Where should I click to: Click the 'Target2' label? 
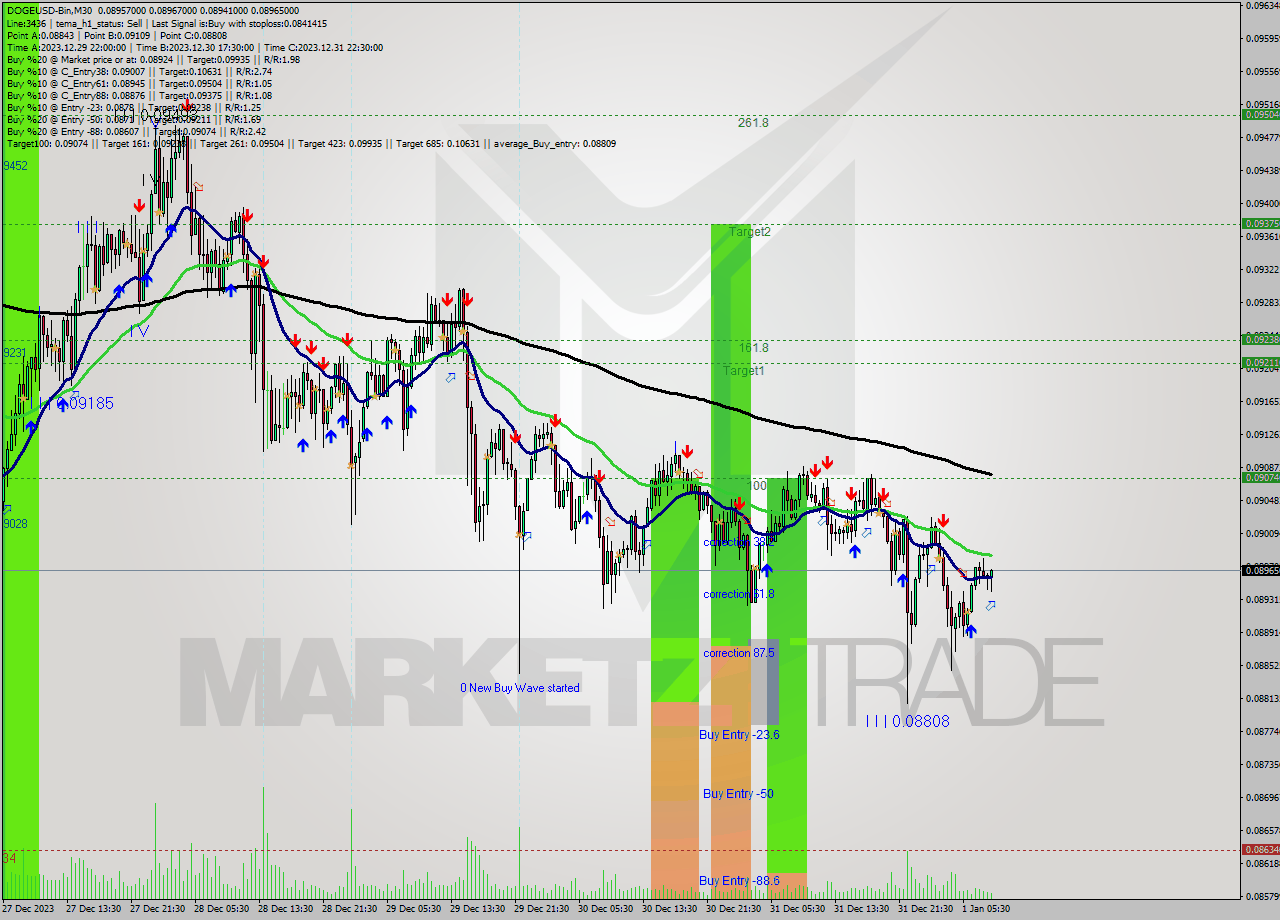click(x=749, y=231)
